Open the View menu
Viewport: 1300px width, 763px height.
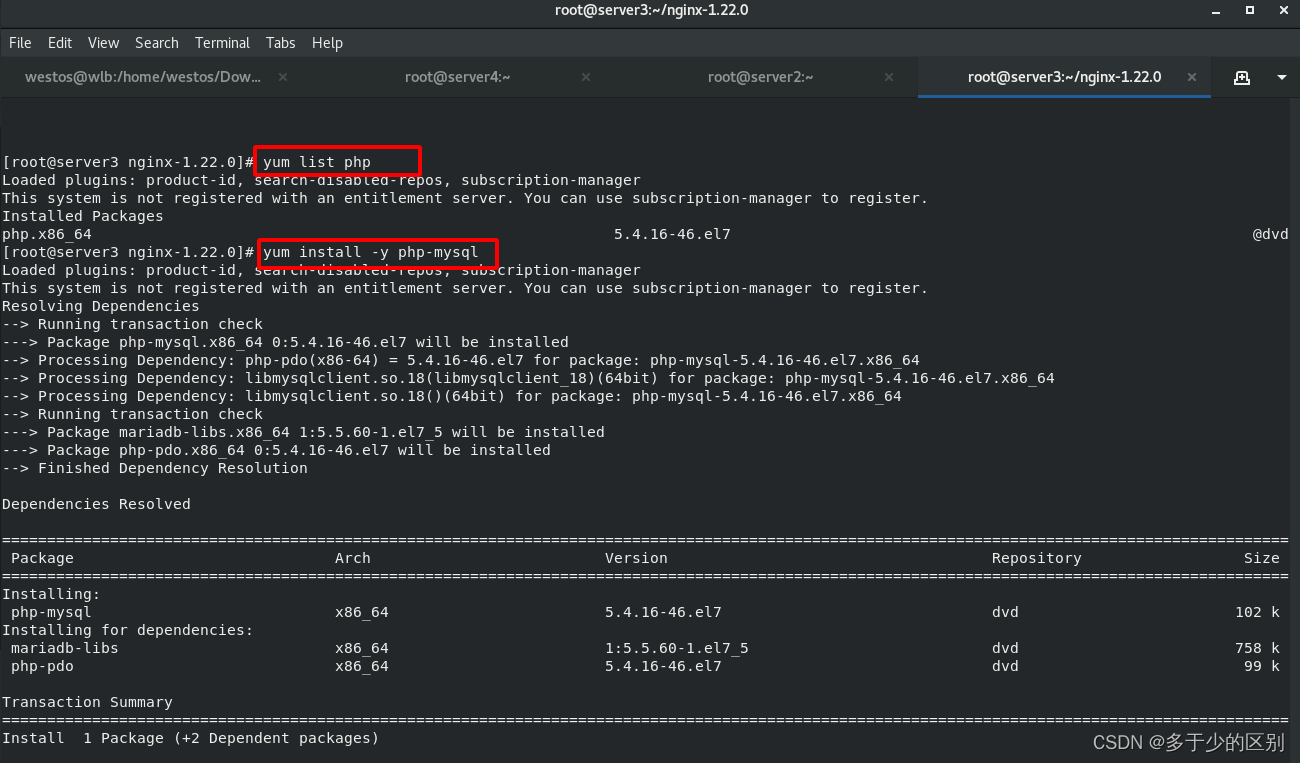tap(103, 43)
